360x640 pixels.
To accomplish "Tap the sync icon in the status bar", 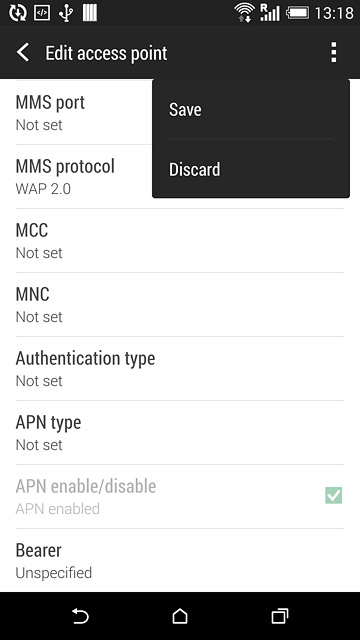I will (18, 13).
